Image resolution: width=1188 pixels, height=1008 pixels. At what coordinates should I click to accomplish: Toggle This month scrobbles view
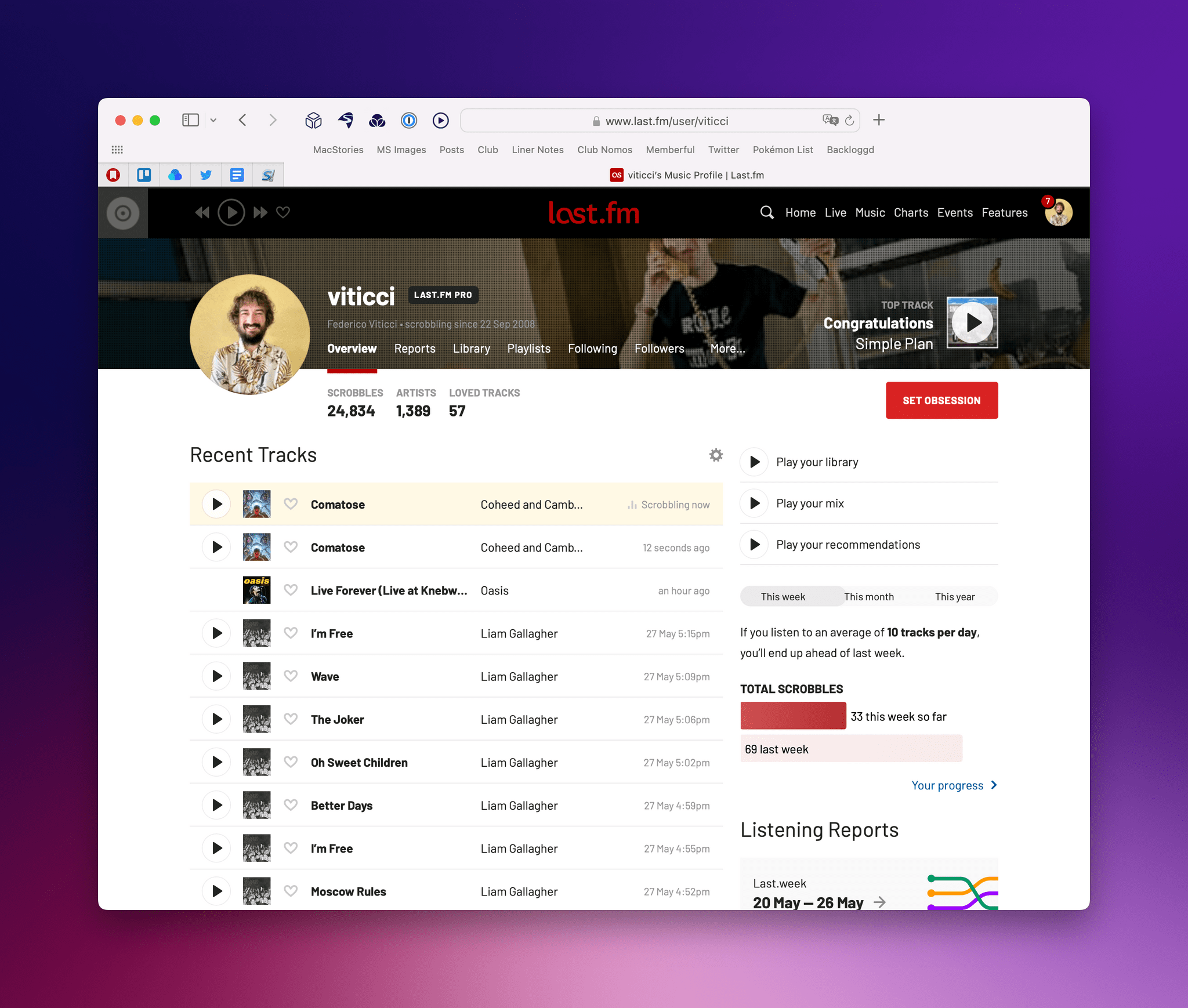(867, 598)
